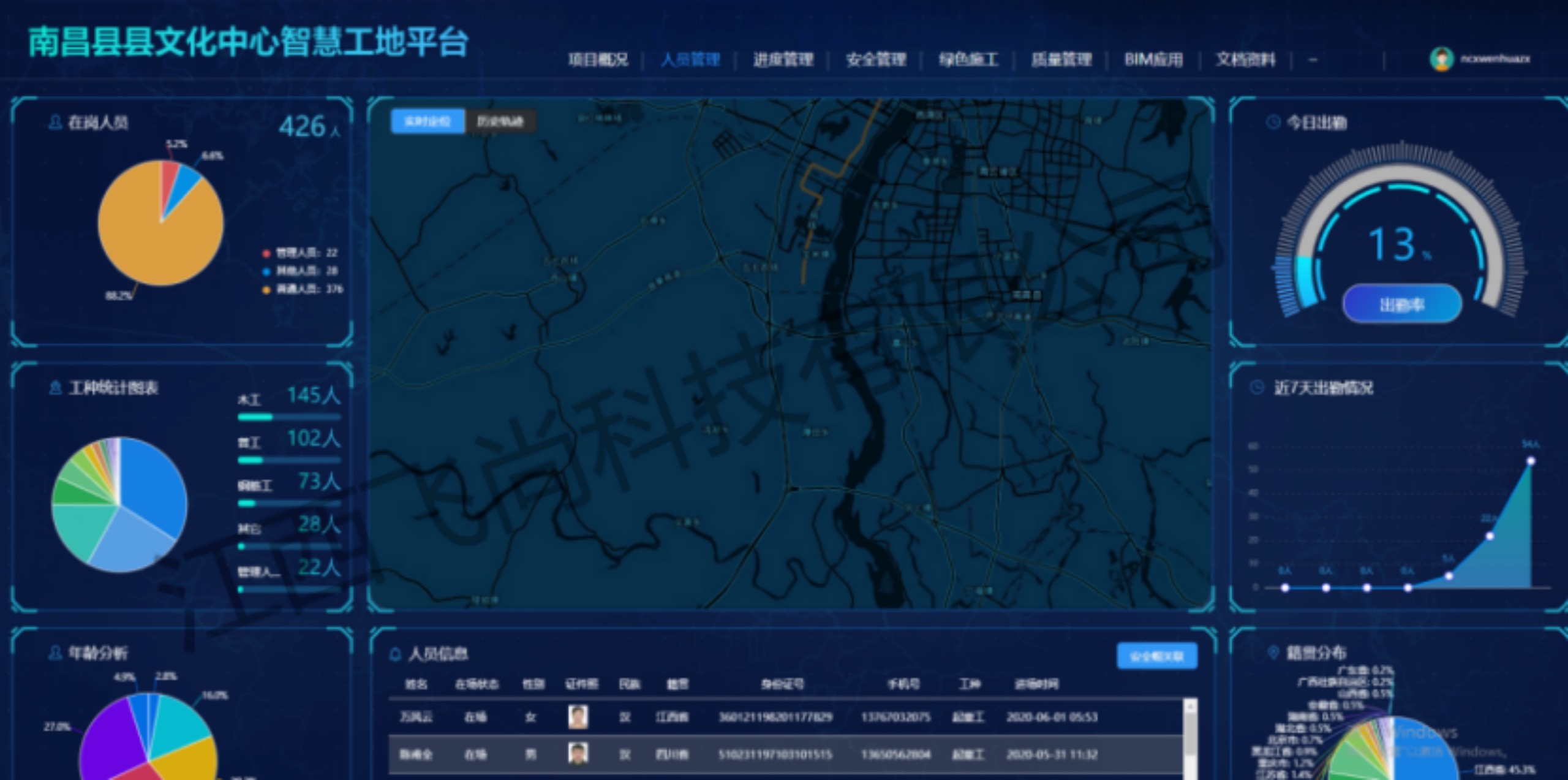This screenshot has width=1568, height=780.
Task: Click the clock icon beside 今日出勤
Action: (x=1273, y=123)
